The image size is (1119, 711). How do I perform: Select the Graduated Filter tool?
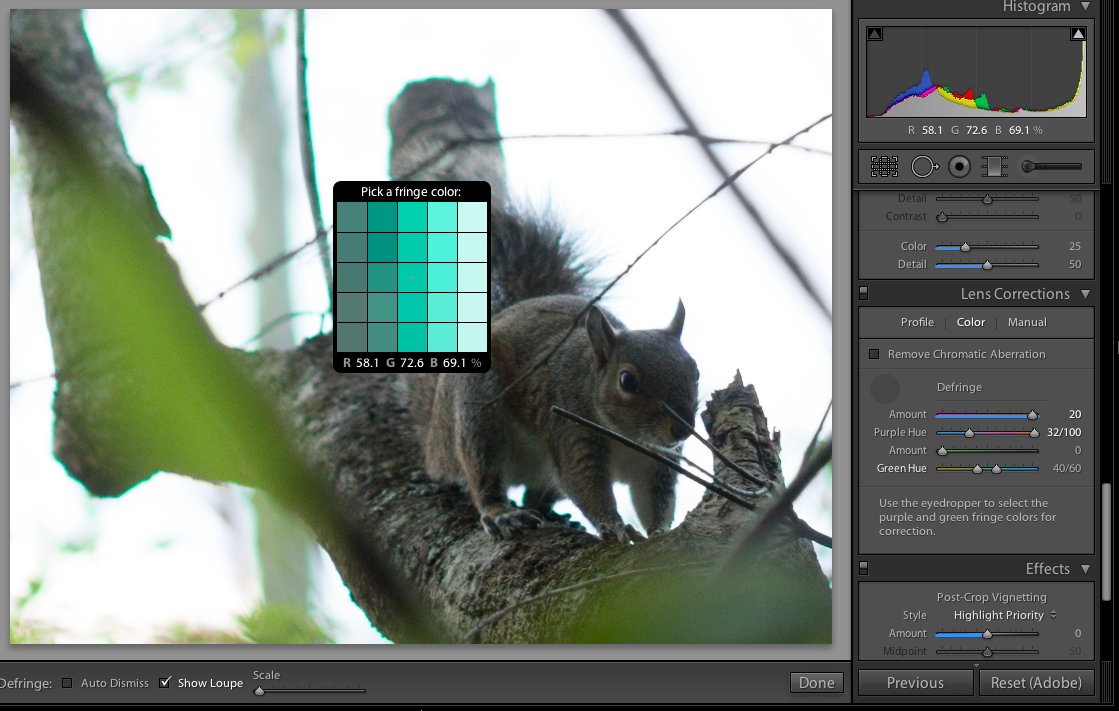(993, 167)
